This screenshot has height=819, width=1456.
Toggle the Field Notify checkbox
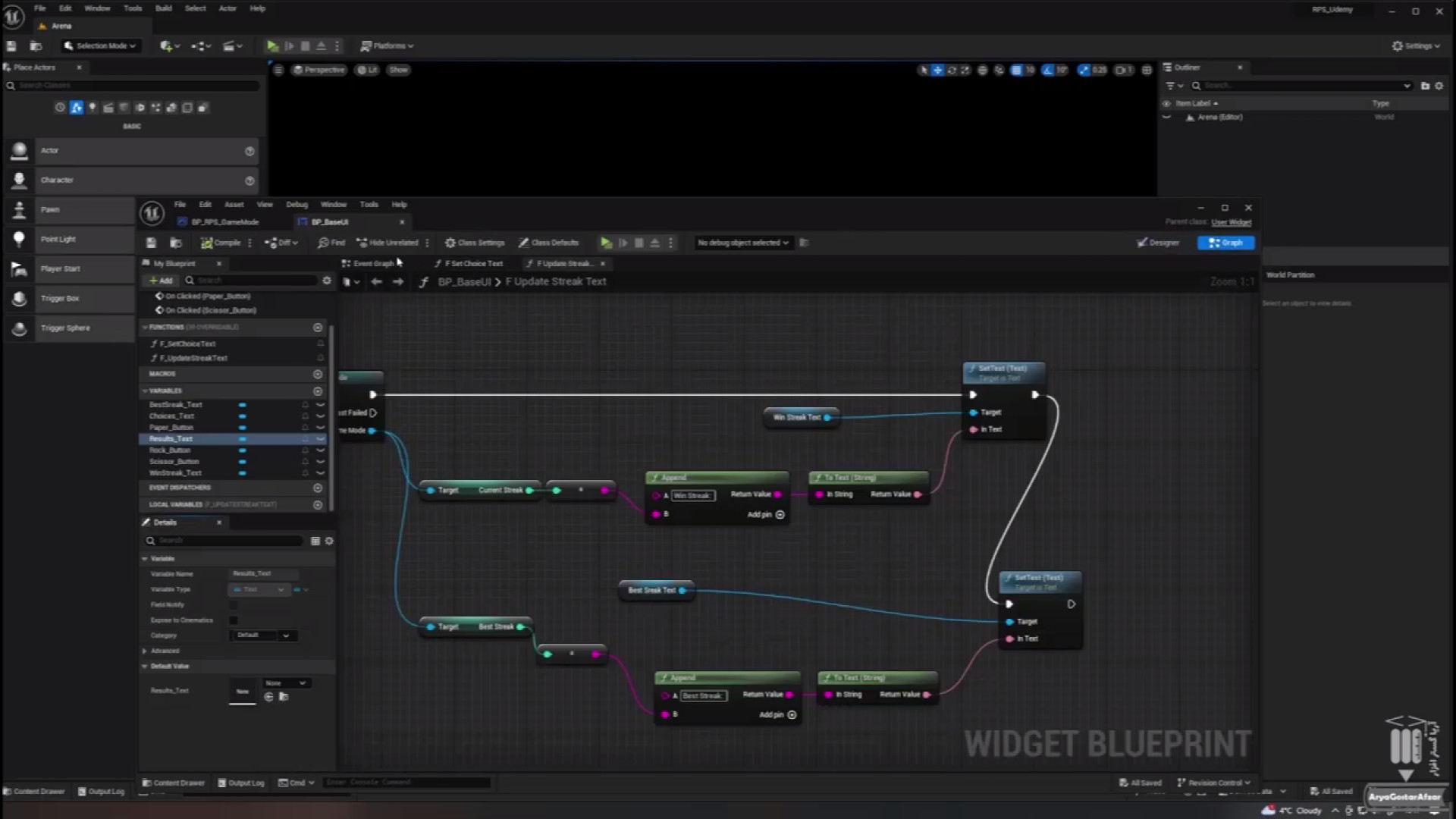[x=234, y=605]
